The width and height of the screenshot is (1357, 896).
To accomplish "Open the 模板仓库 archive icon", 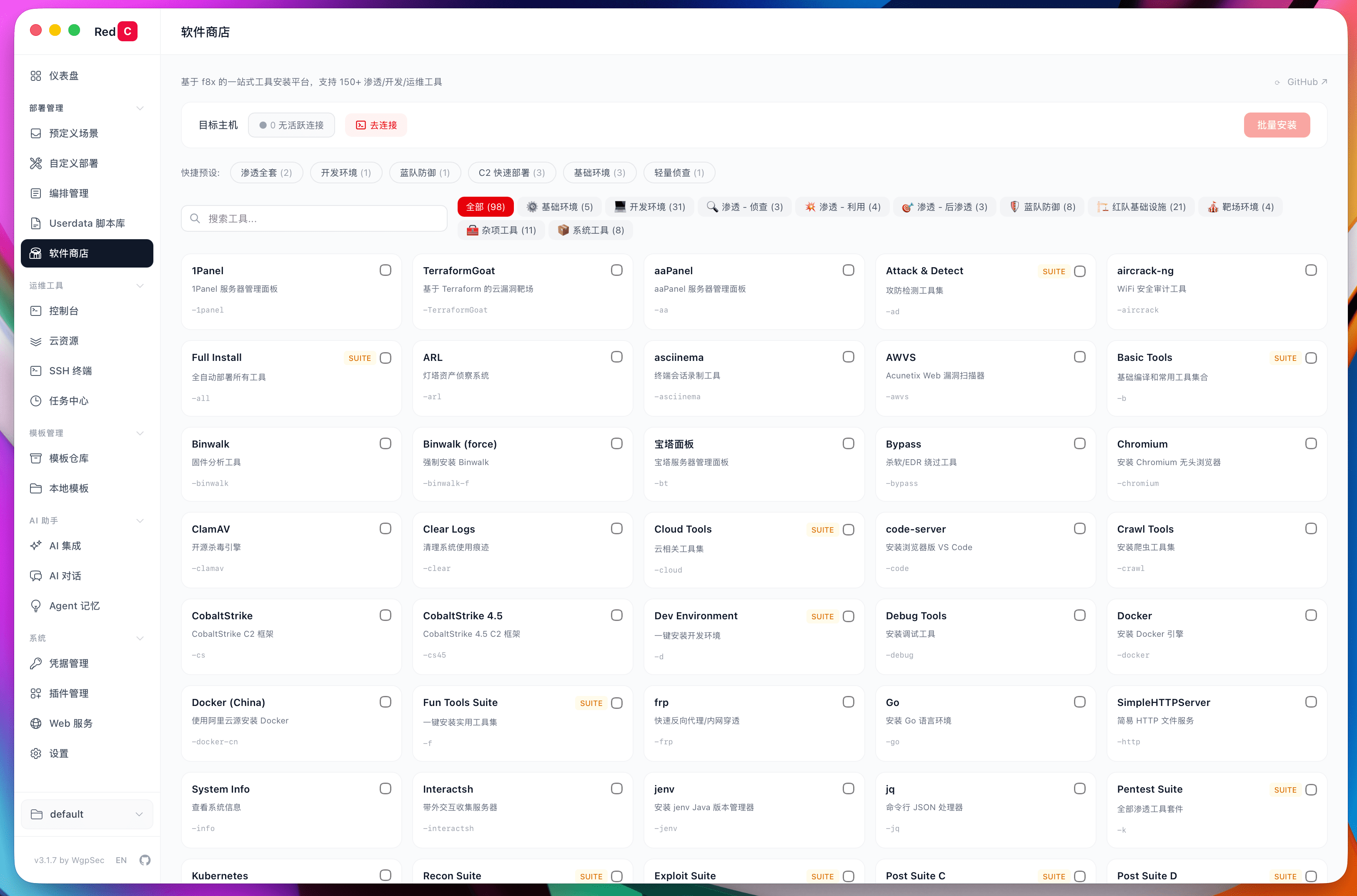I will pyautogui.click(x=35, y=458).
